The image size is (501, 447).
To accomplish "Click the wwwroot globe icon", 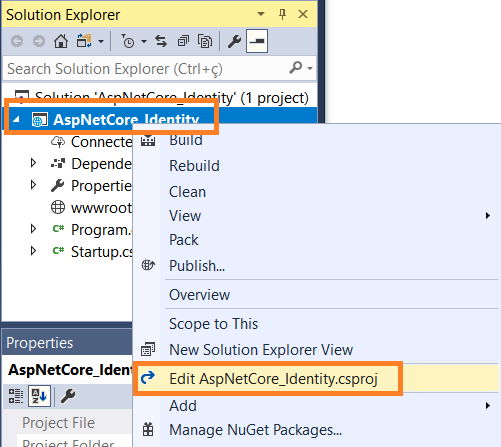I will pos(58,207).
